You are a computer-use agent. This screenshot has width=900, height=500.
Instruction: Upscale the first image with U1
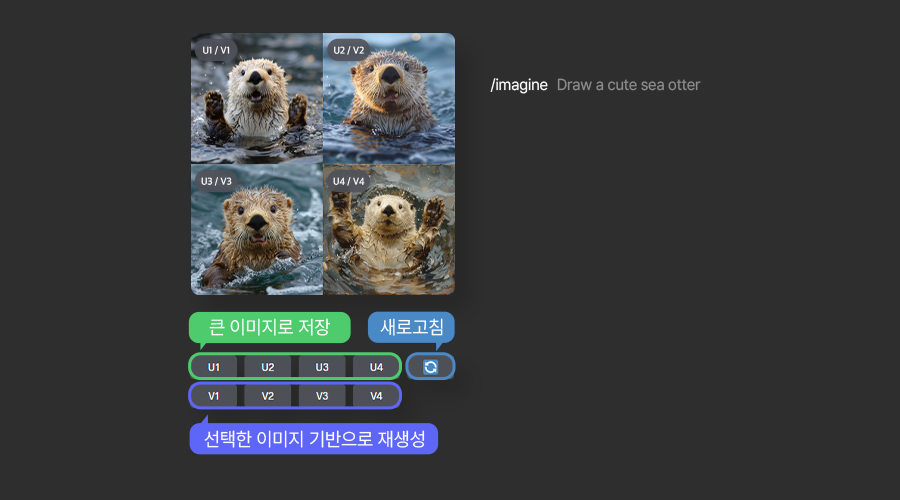coord(214,367)
